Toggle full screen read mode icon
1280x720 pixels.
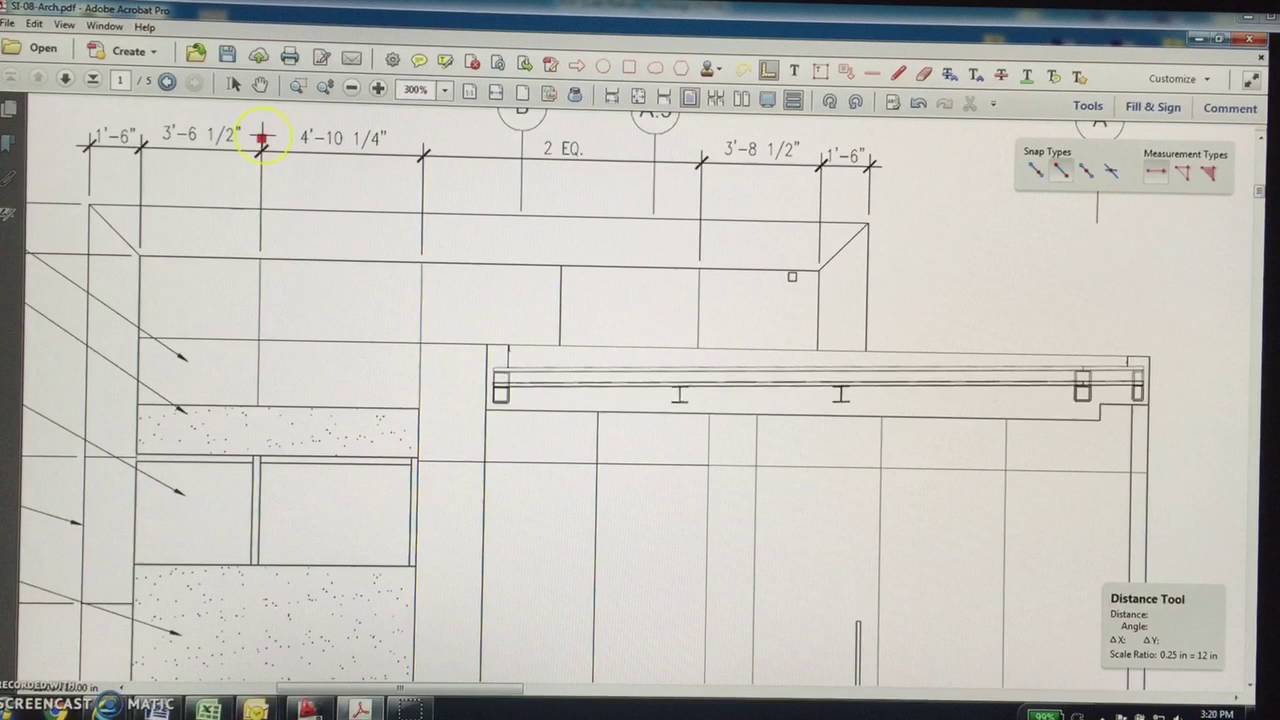(x=1251, y=81)
